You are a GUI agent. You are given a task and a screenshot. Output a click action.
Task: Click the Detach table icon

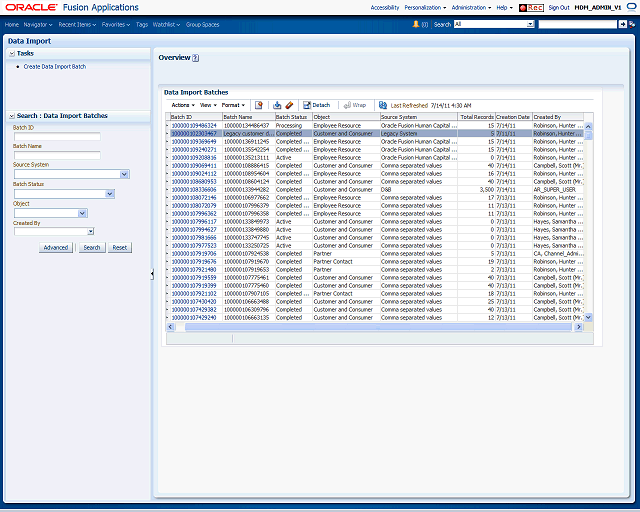click(x=307, y=105)
